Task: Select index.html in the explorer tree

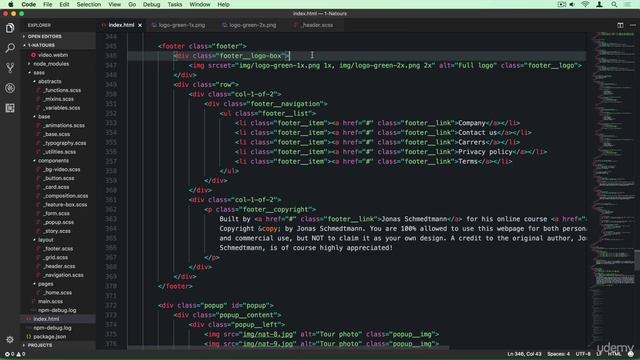Action: 58,319
